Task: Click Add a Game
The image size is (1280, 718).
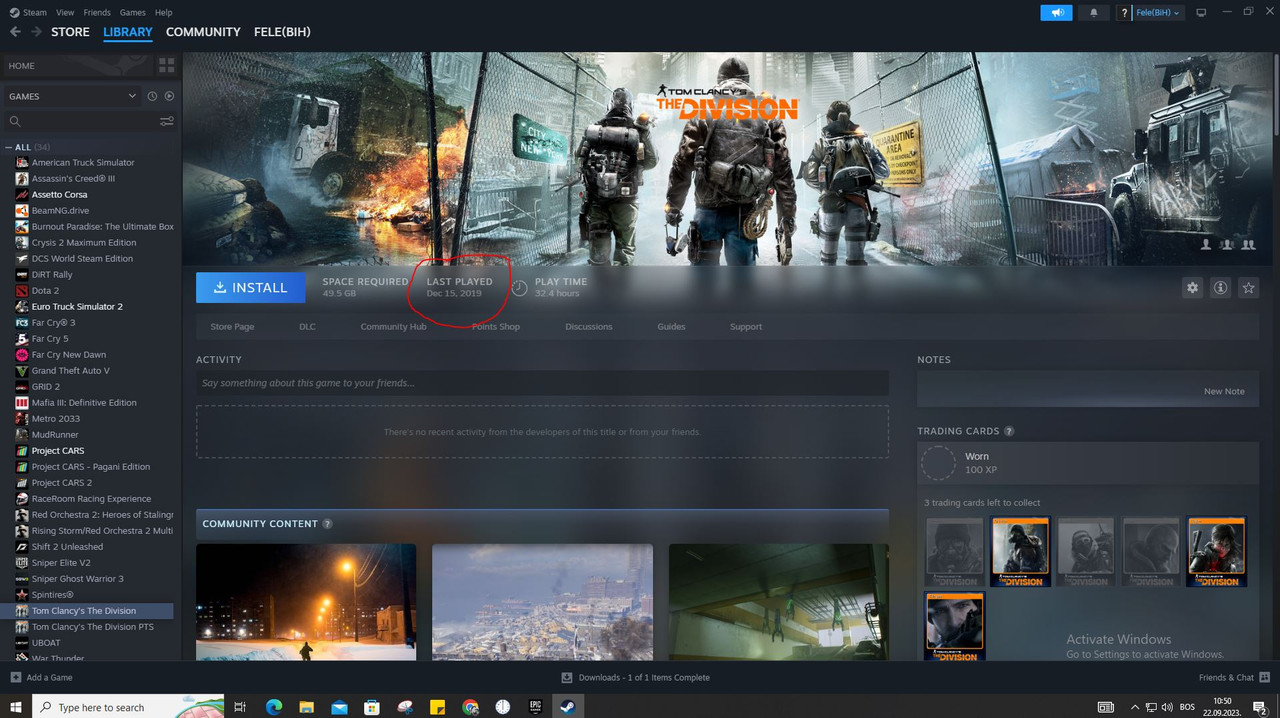Action: click(x=41, y=677)
